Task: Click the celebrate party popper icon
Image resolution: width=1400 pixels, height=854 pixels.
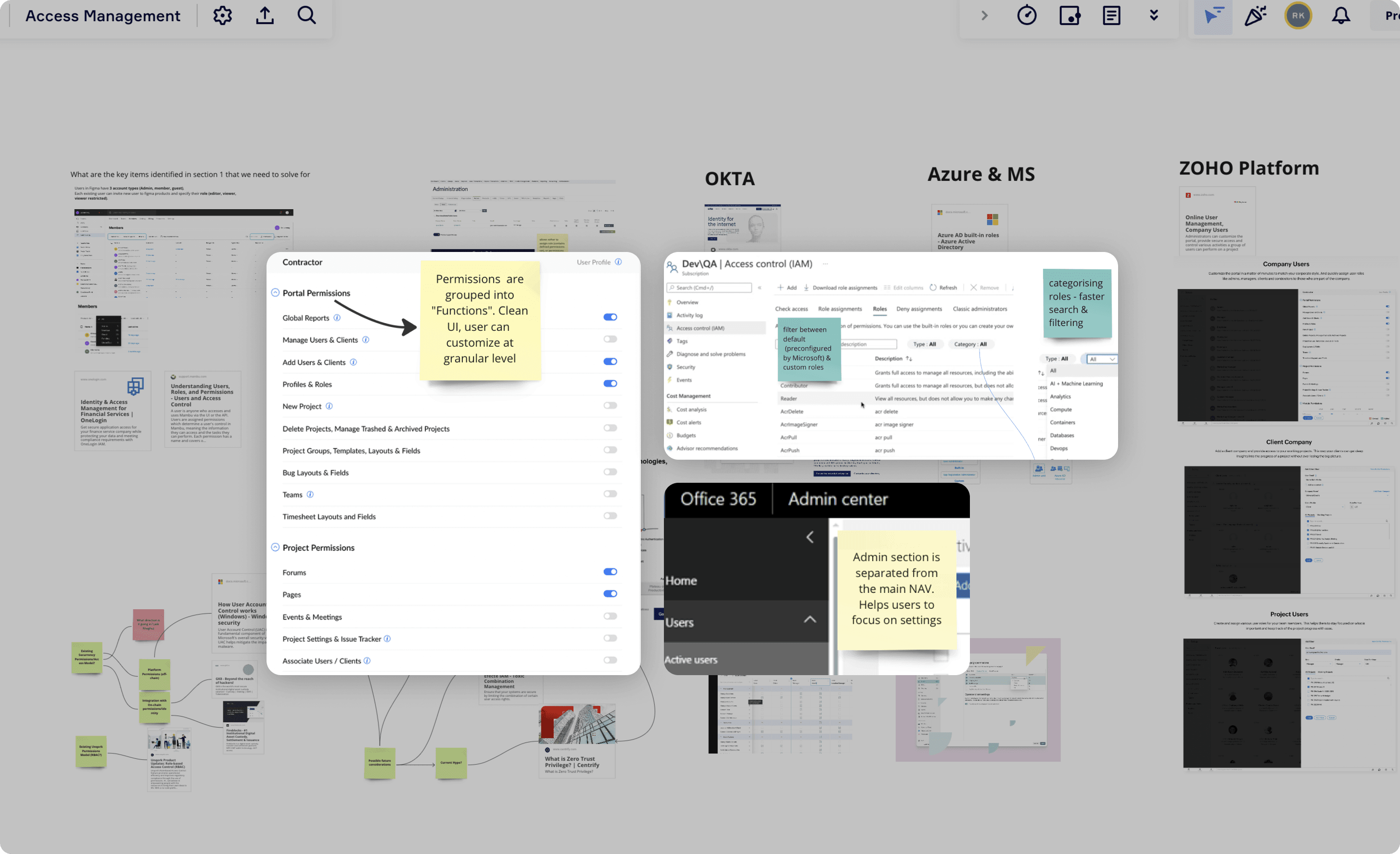Action: pos(1256,15)
